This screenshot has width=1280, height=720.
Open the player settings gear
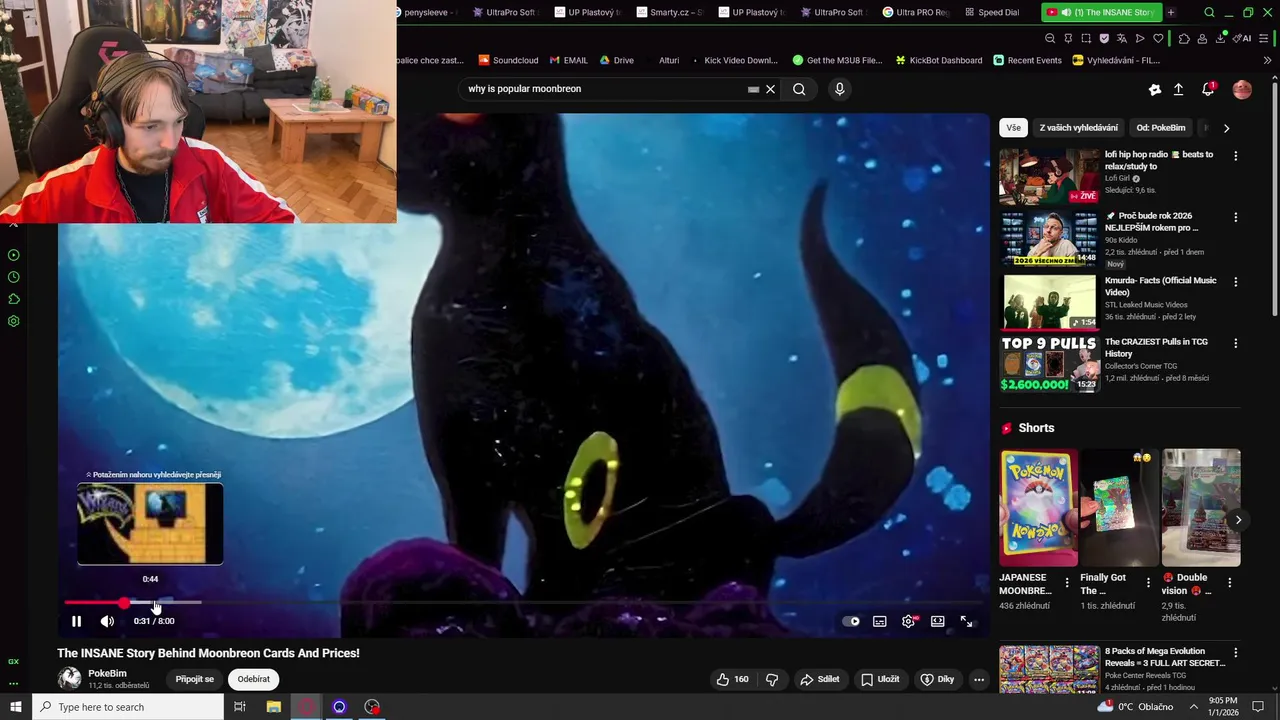click(x=908, y=621)
